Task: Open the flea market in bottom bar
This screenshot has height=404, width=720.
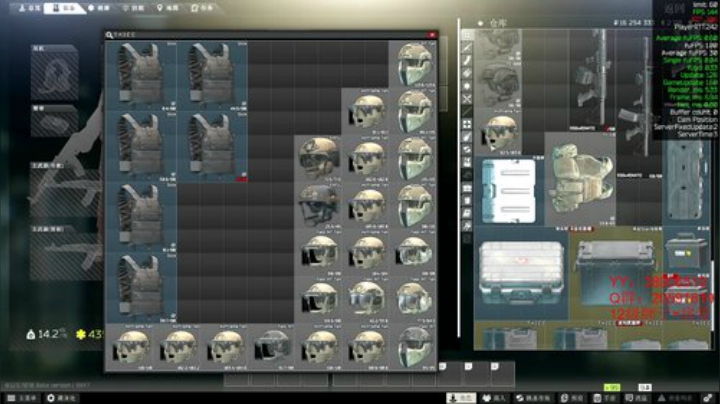Action: (533, 398)
